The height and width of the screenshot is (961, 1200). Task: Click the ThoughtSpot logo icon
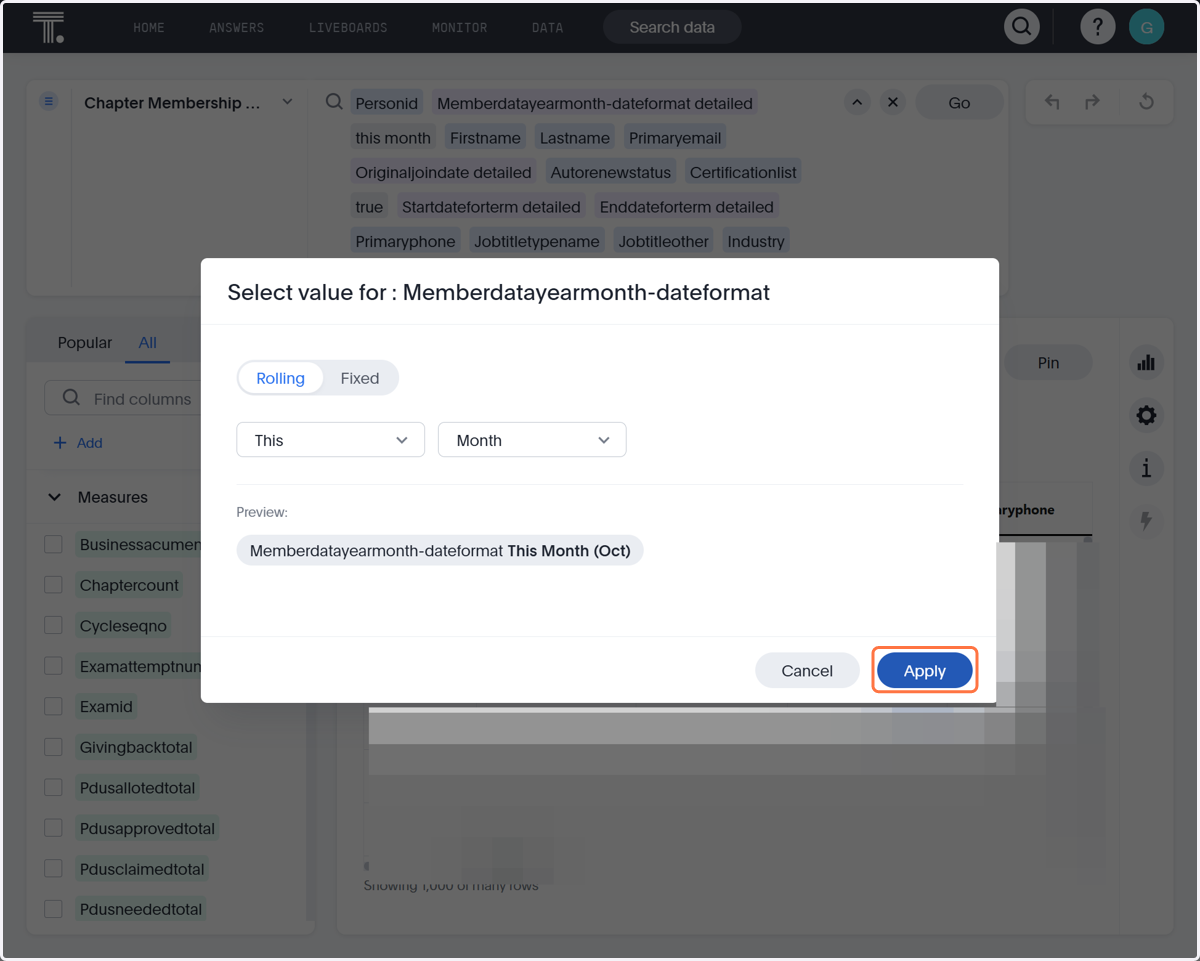click(48, 27)
